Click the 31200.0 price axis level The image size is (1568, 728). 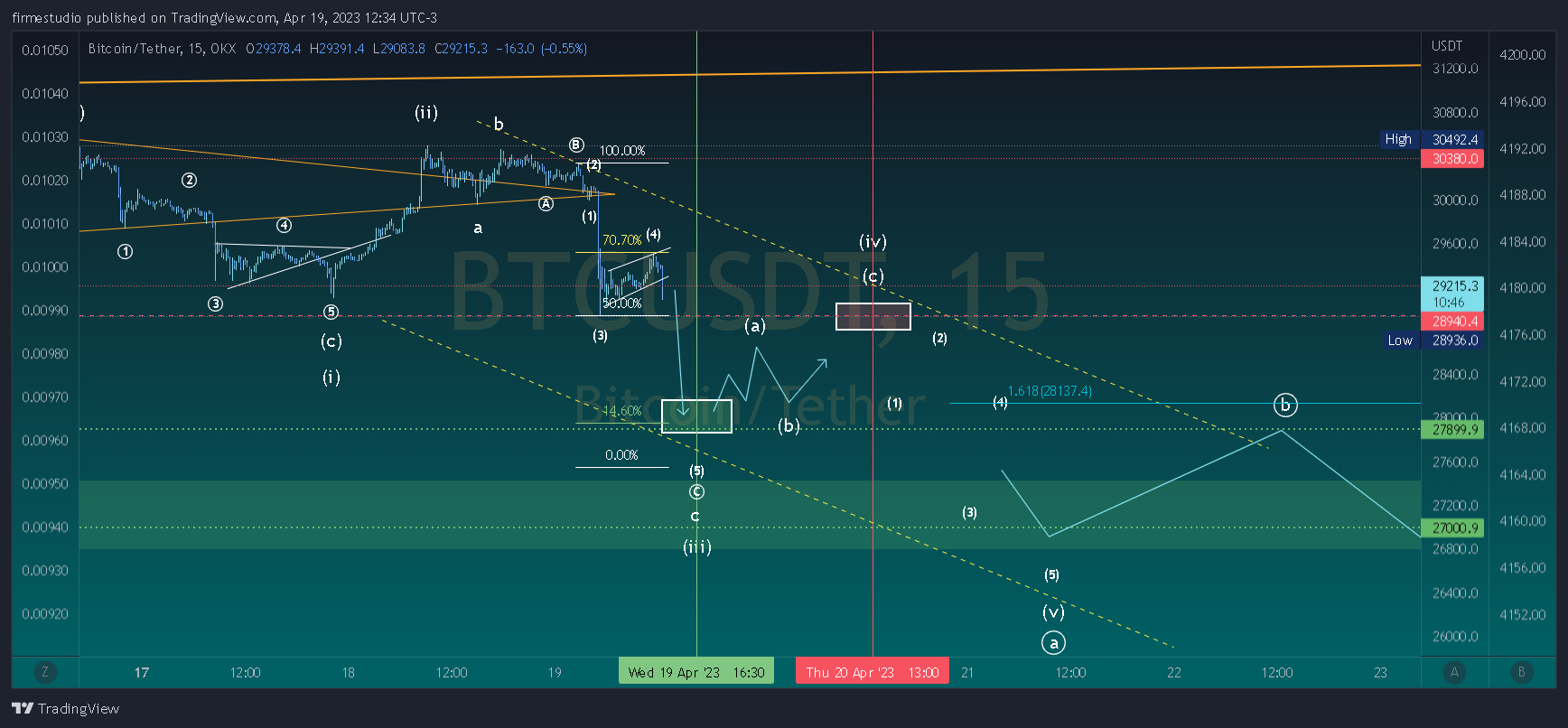[1455, 69]
